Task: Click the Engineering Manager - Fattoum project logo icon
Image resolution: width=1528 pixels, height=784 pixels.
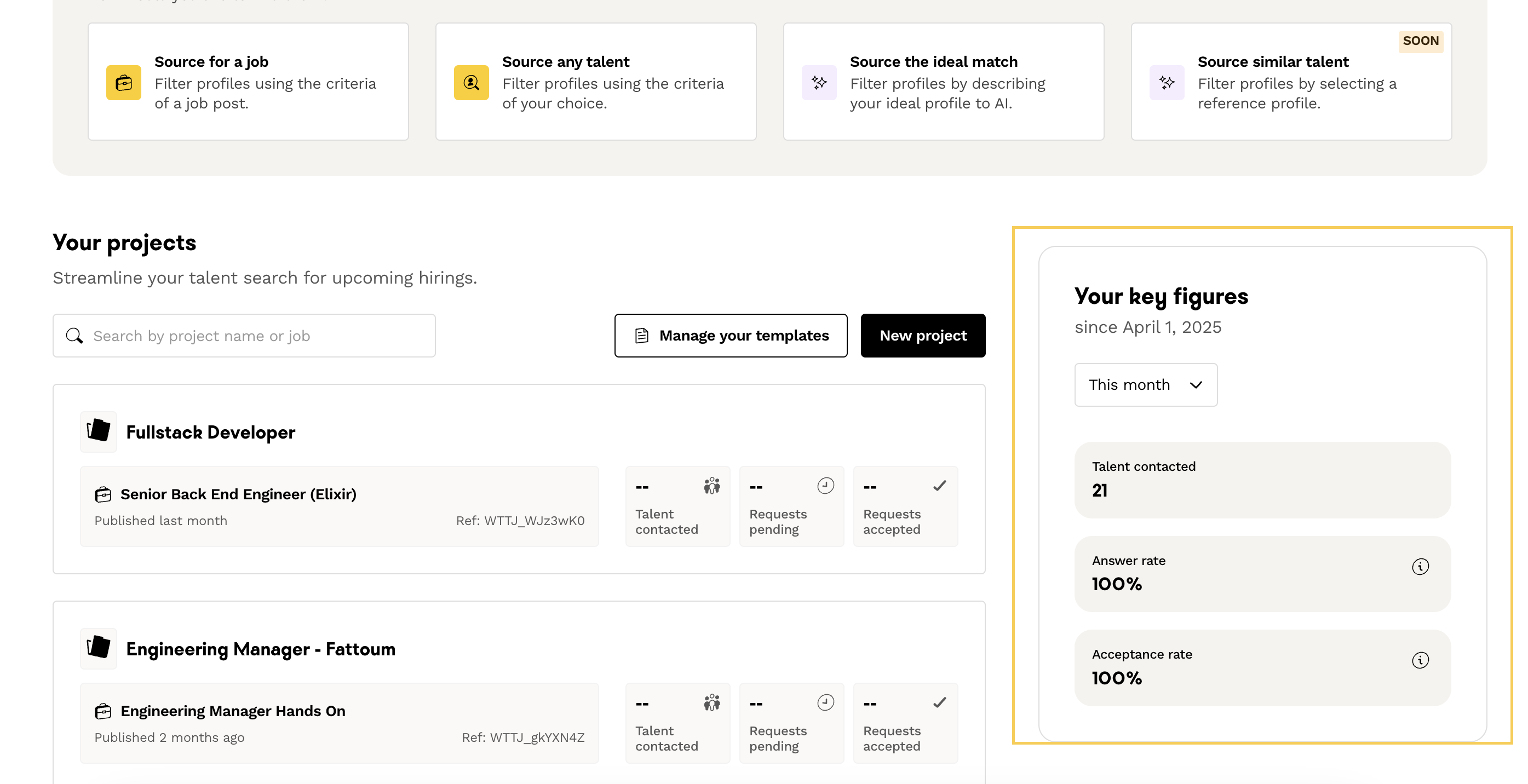Action: point(99,648)
